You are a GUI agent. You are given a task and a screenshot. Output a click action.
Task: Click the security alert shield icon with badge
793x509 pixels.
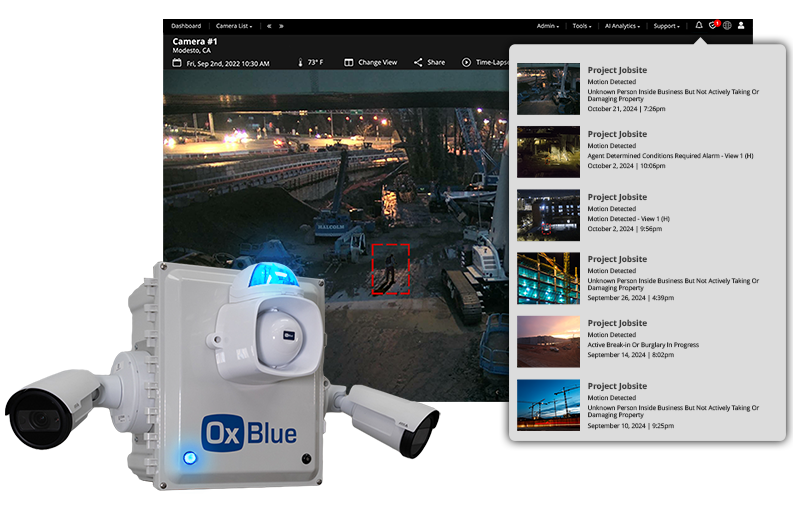[713, 26]
